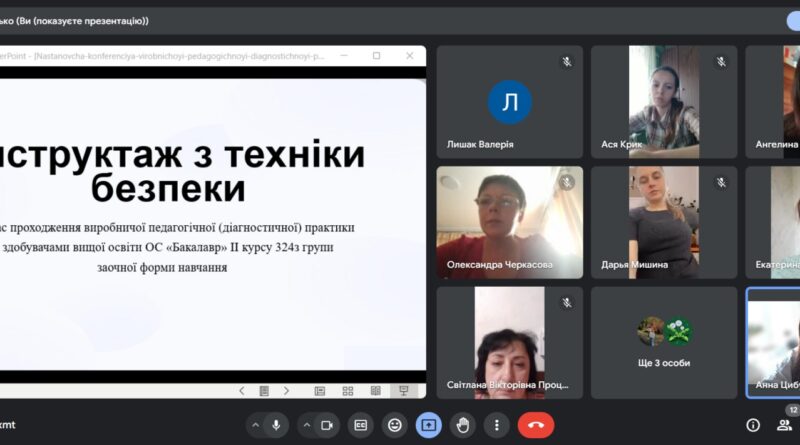
Task: Select Лишак Валерія's participant tile
Action: [510, 102]
